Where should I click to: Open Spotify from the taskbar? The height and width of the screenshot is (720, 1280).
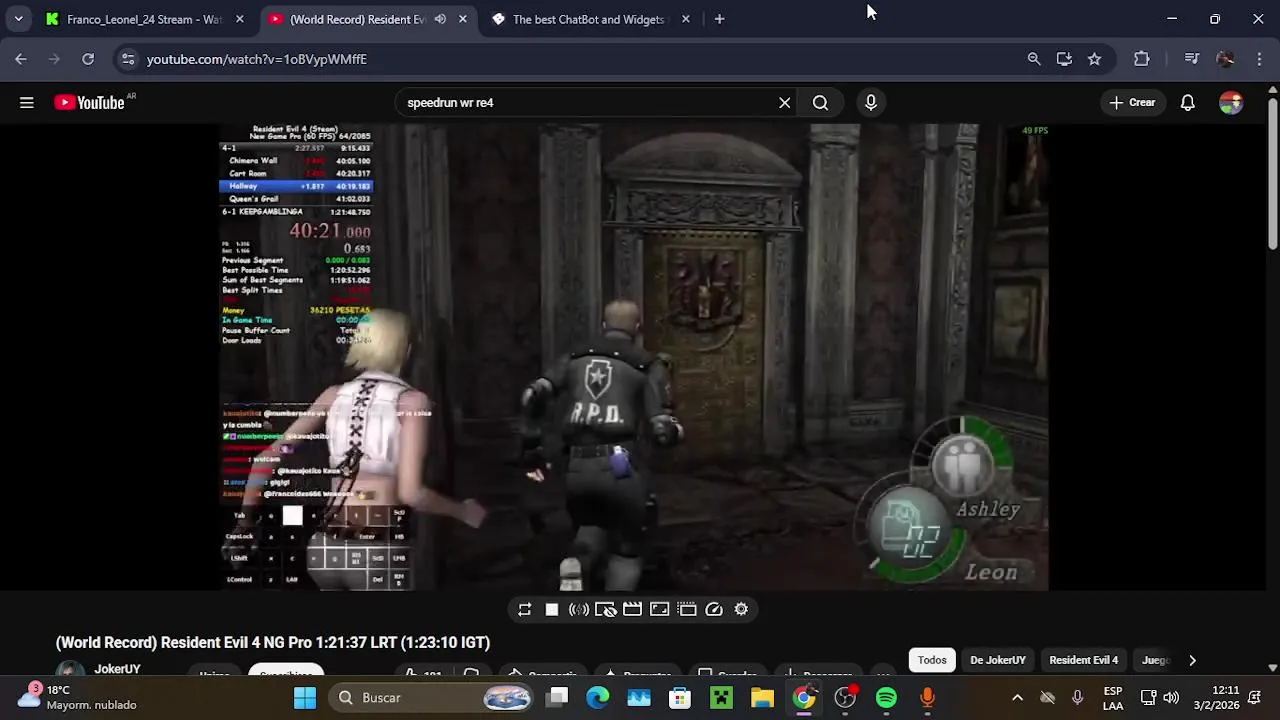pos(886,697)
